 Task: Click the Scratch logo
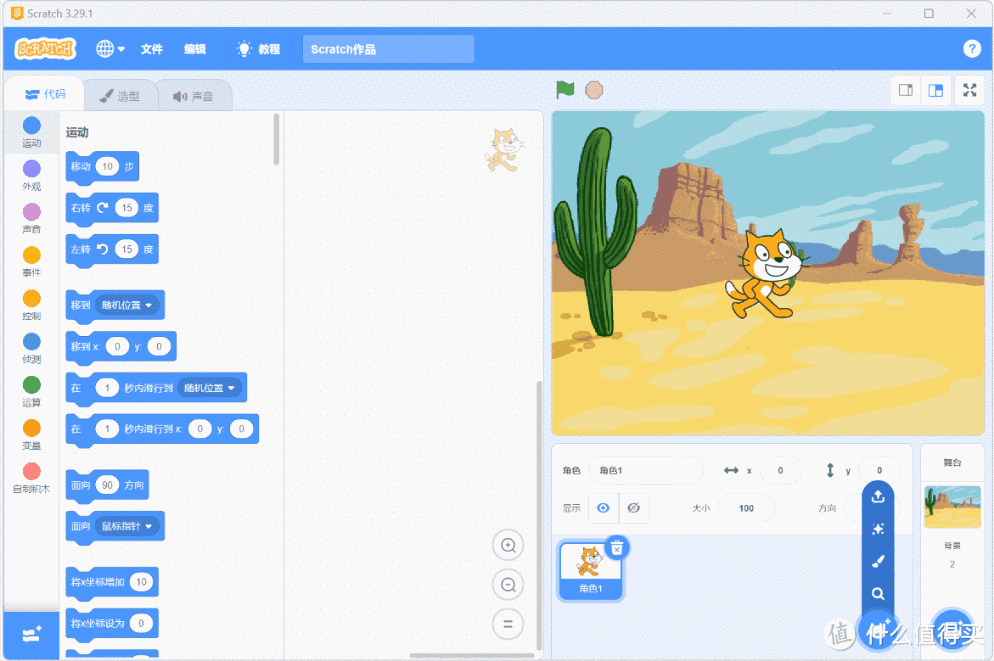click(x=45, y=49)
